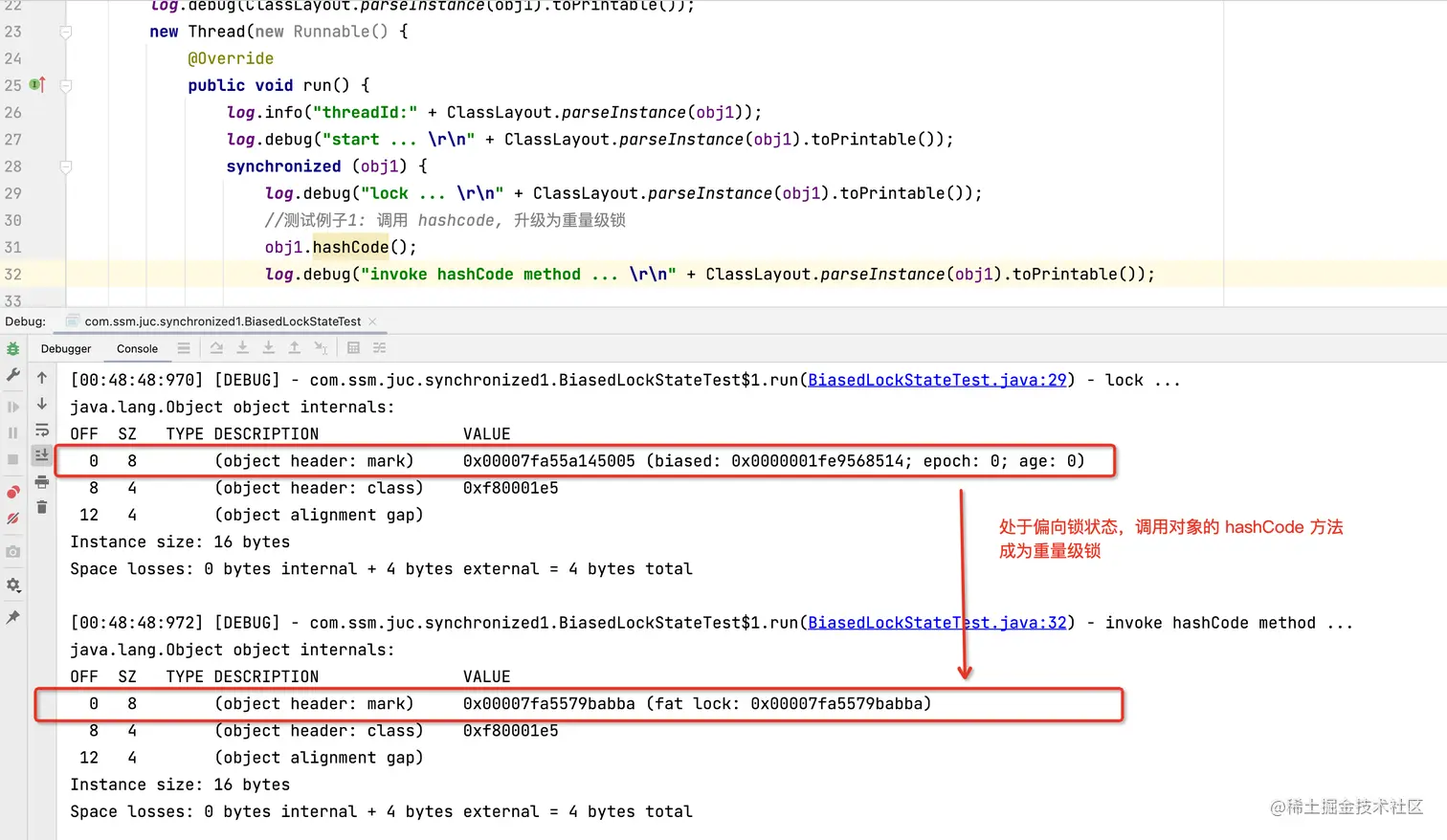
Task: Toggle Mute Breakpoints icon
Action: (x=13, y=519)
